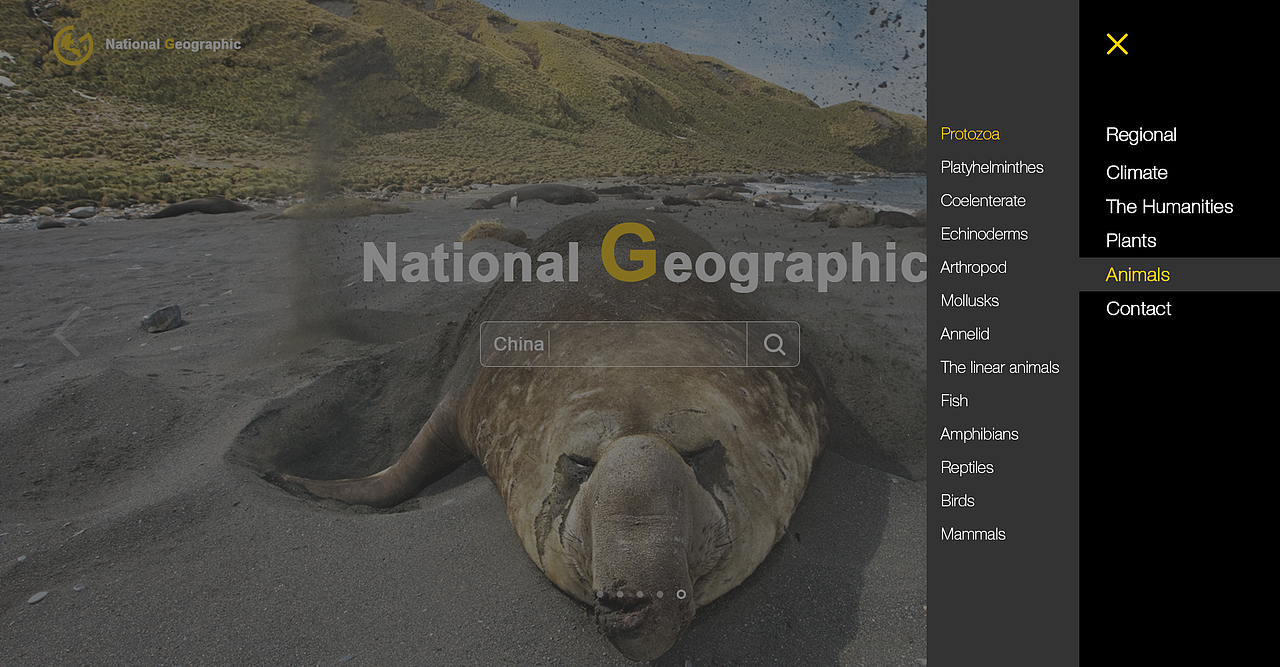Select the active fifth carousel dot
The height and width of the screenshot is (667, 1280).
tap(681, 594)
